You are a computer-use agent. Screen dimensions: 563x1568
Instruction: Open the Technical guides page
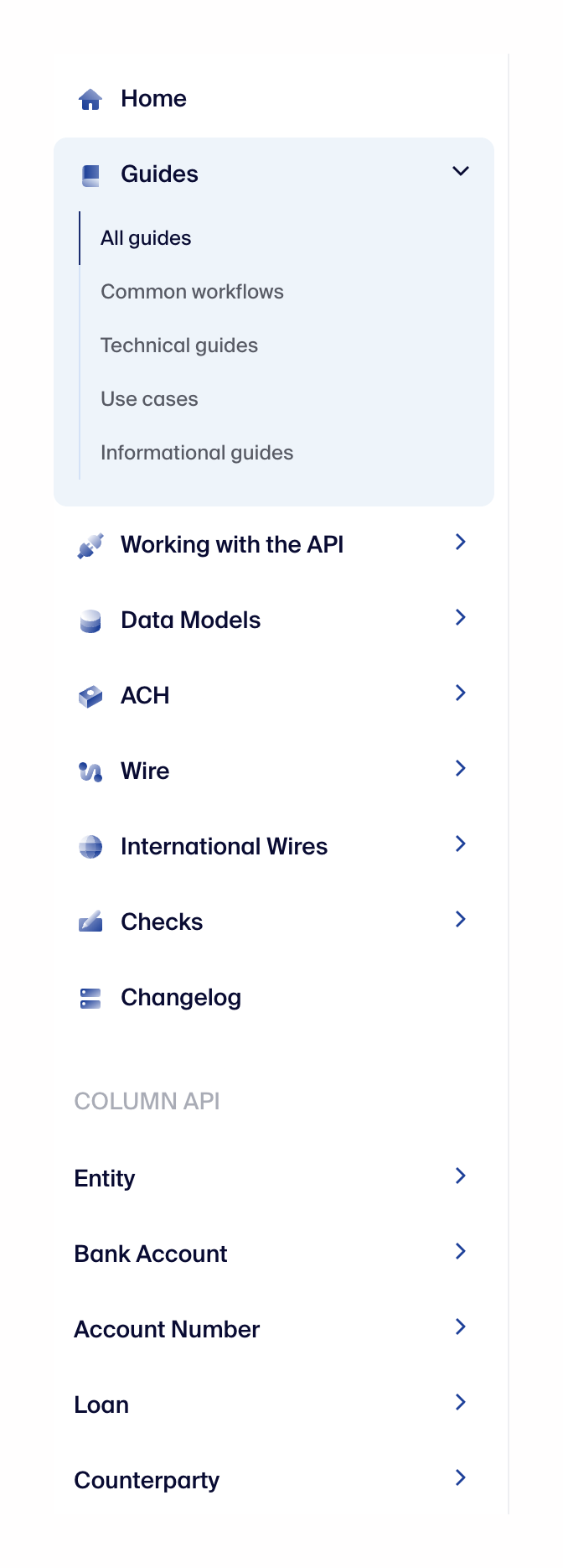[x=178, y=345]
